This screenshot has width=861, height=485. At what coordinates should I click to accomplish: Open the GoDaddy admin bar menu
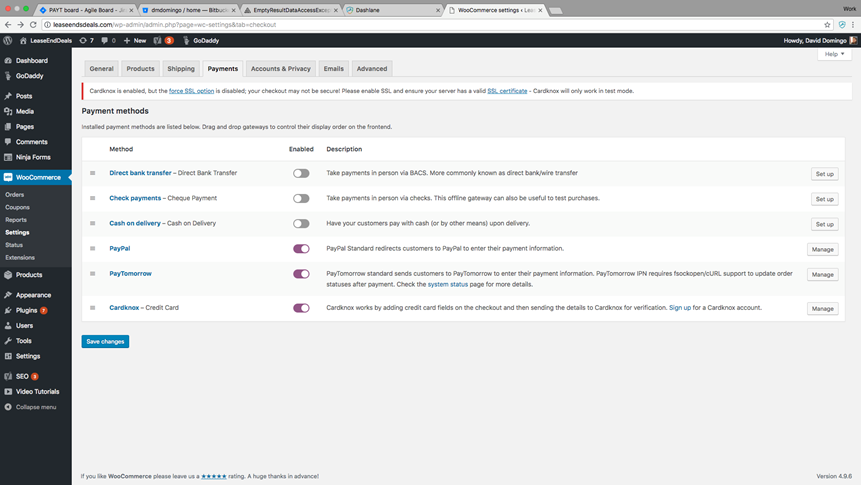[201, 40]
